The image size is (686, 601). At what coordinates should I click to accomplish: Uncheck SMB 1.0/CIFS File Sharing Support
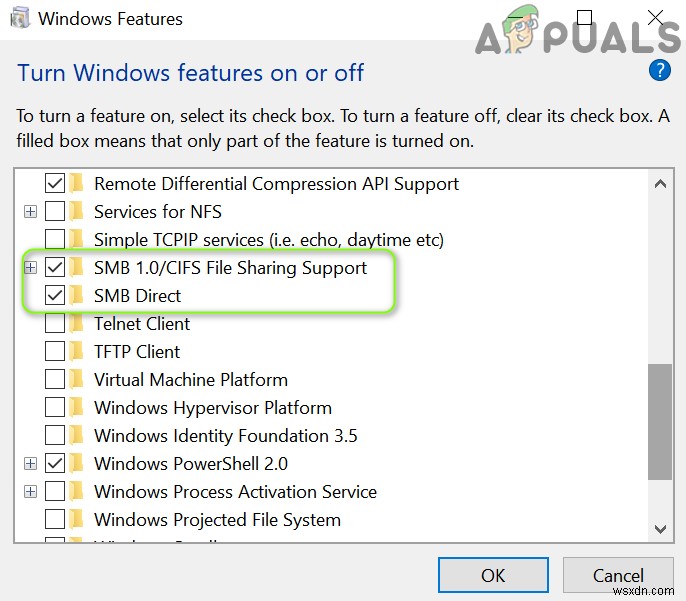pyautogui.click(x=55, y=268)
